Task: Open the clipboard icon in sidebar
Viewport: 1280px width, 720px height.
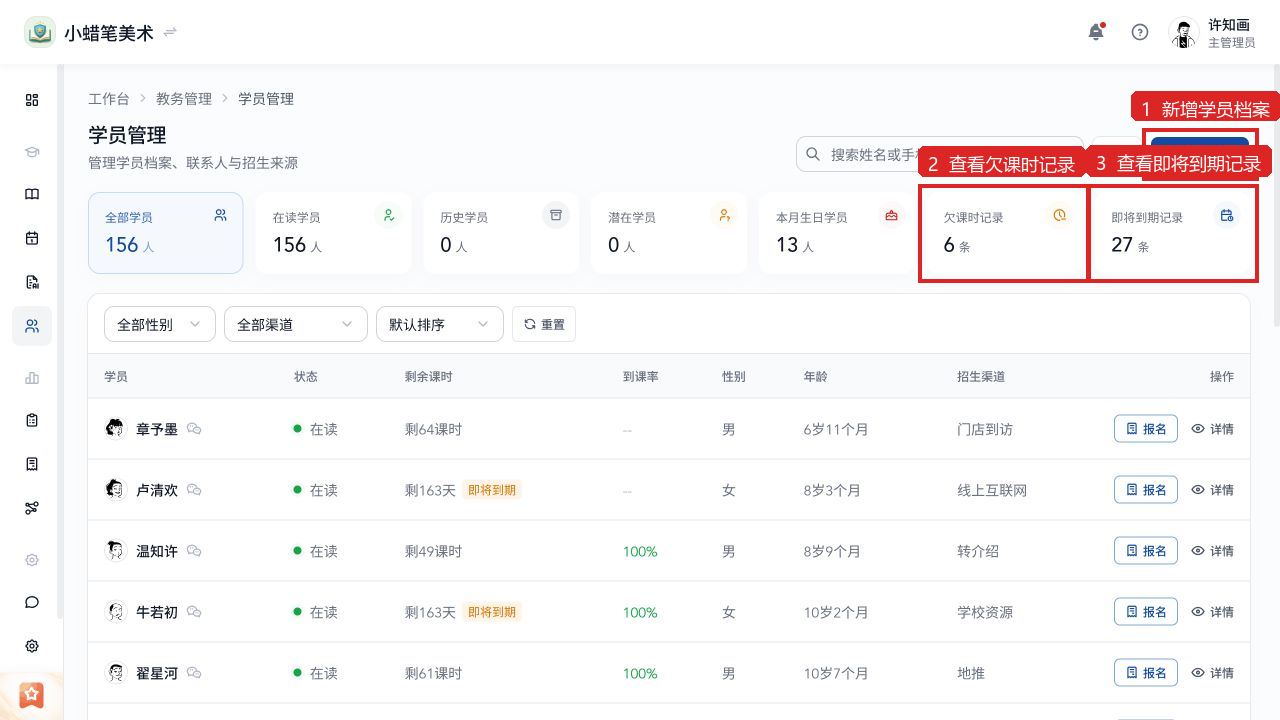Action: click(x=32, y=420)
